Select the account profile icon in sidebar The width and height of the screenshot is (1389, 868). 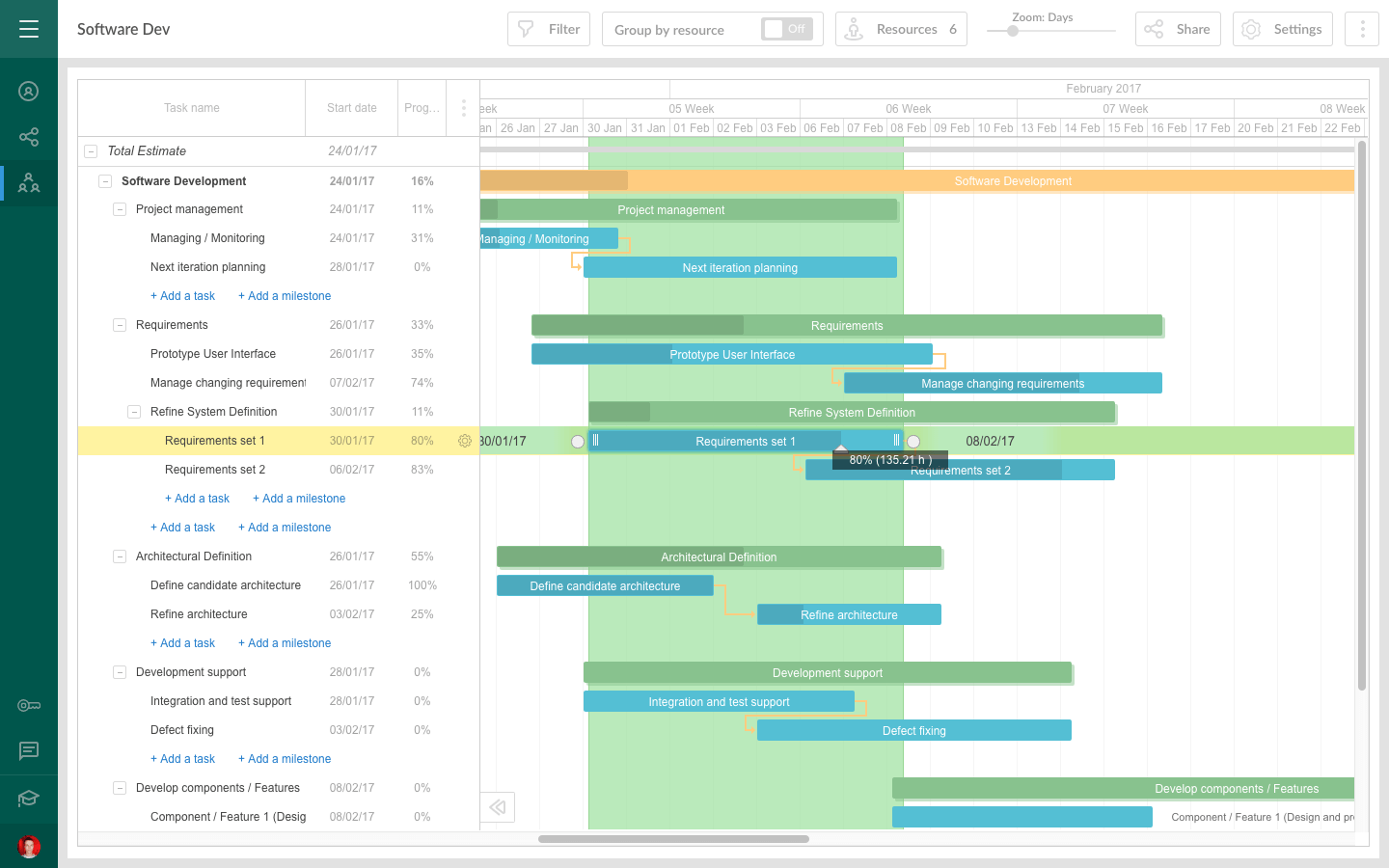28,91
